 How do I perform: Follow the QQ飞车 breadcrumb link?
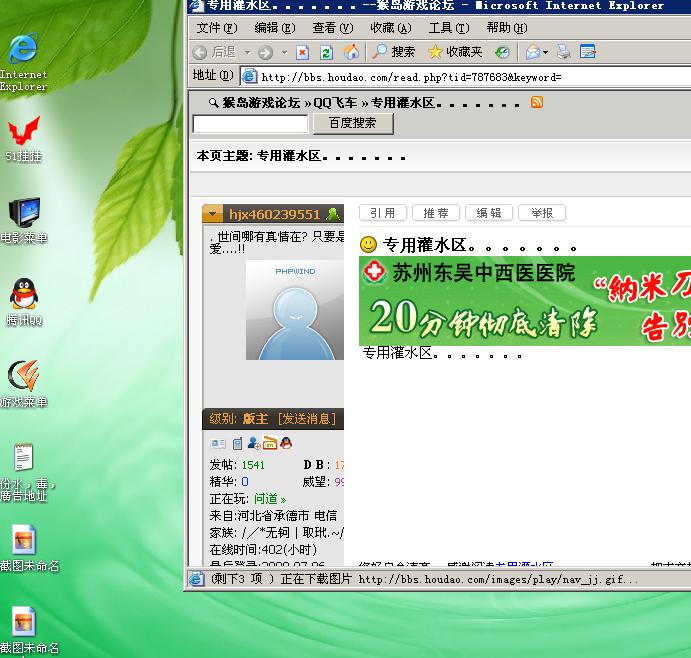335,103
